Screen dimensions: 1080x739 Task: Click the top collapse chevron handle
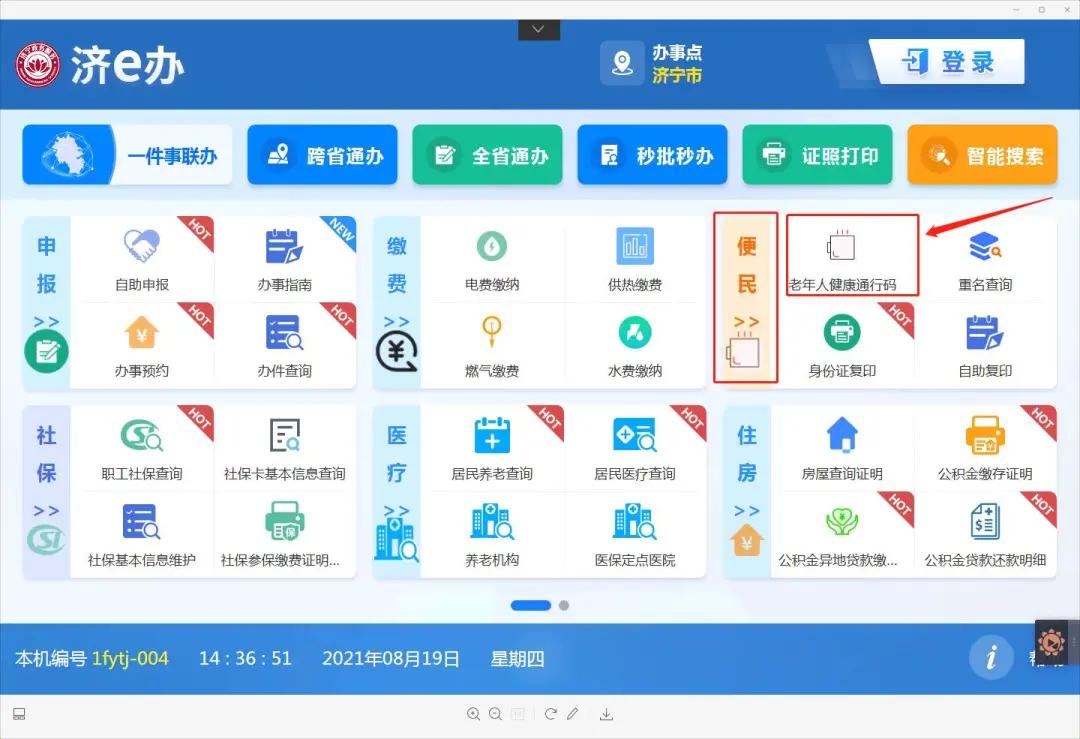click(x=539, y=30)
